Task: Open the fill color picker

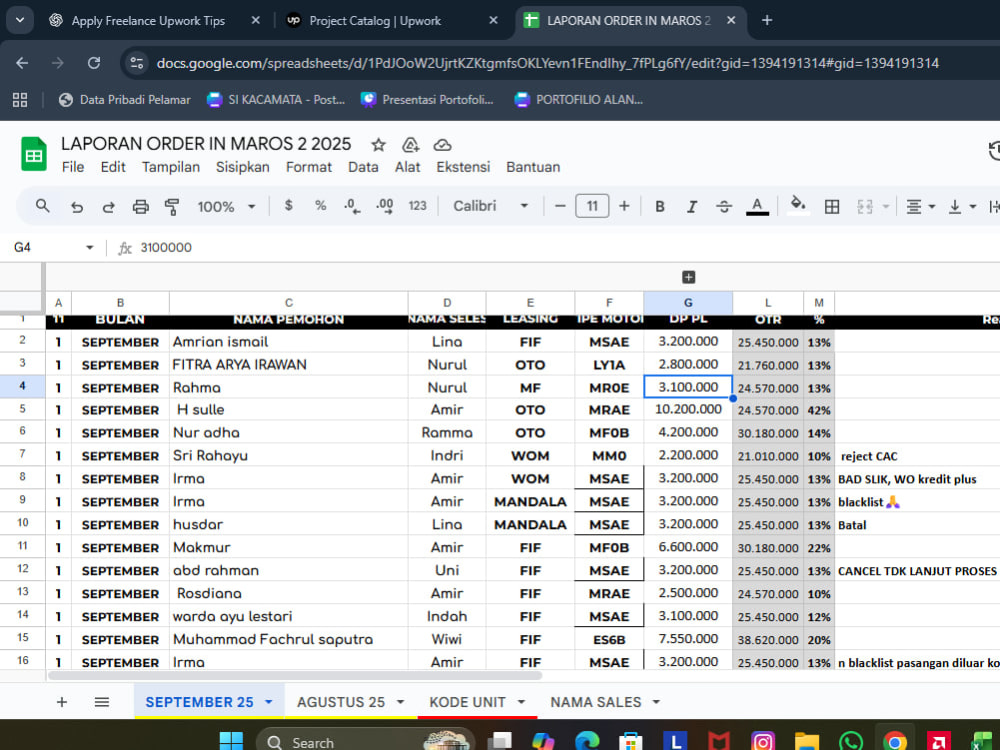Action: tap(797, 205)
